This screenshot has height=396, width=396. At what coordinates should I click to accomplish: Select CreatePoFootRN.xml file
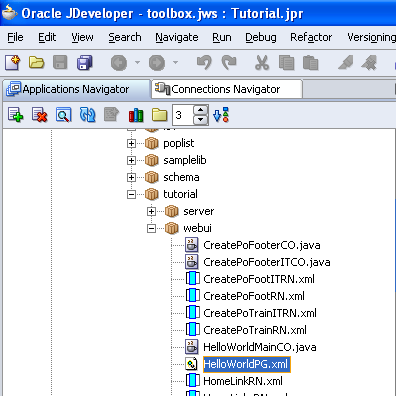point(254,296)
